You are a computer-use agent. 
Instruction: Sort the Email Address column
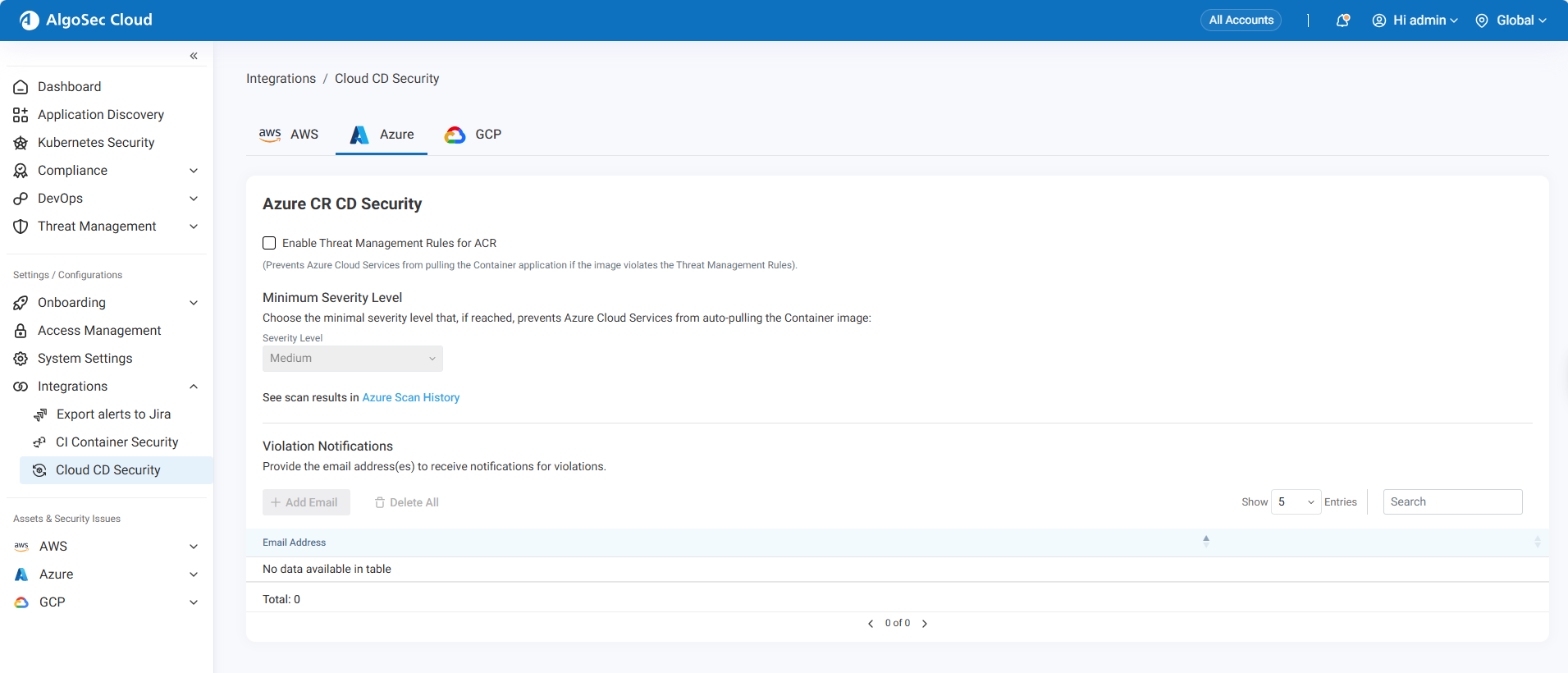click(1205, 542)
